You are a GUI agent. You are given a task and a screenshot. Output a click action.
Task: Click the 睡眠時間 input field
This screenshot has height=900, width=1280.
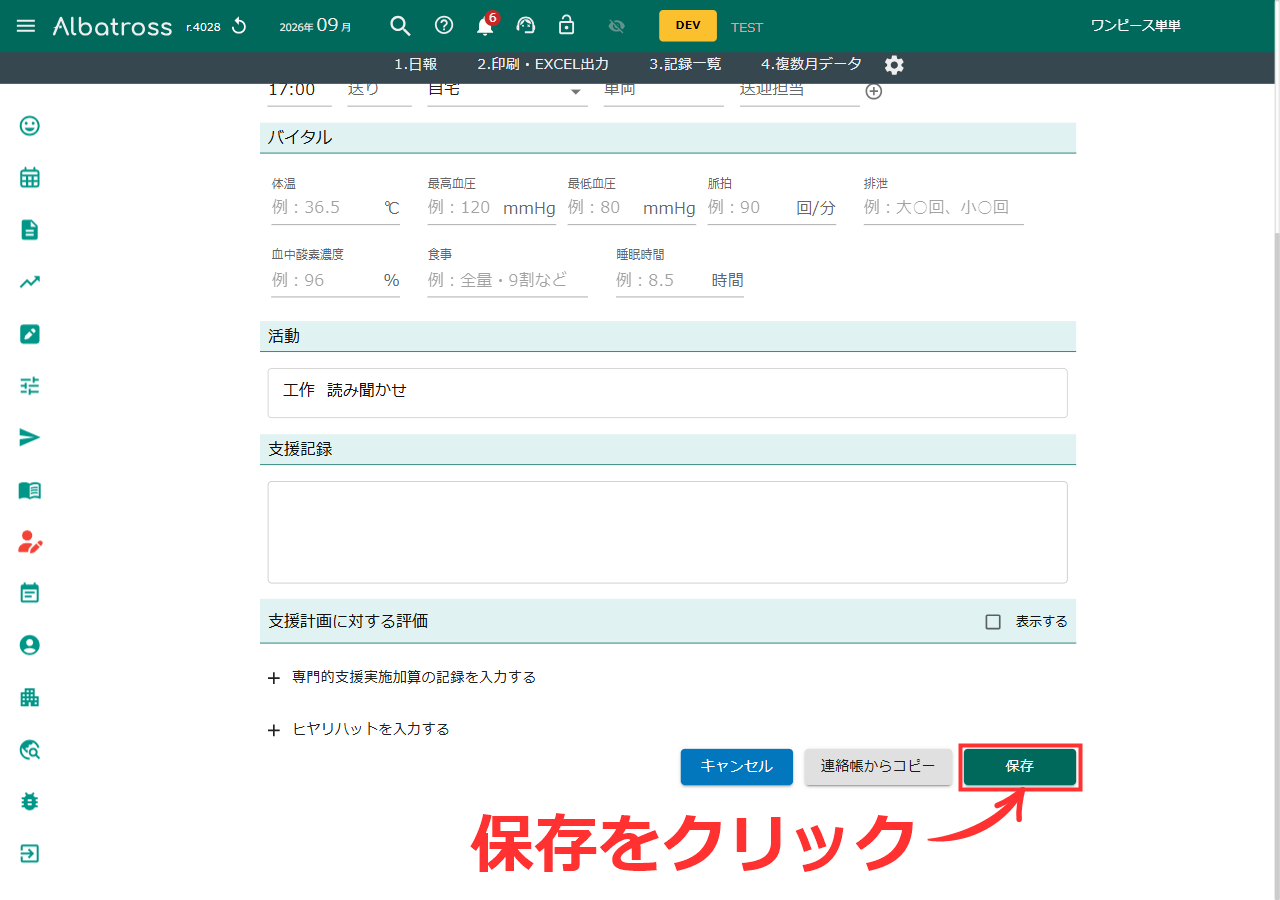coord(679,280)
